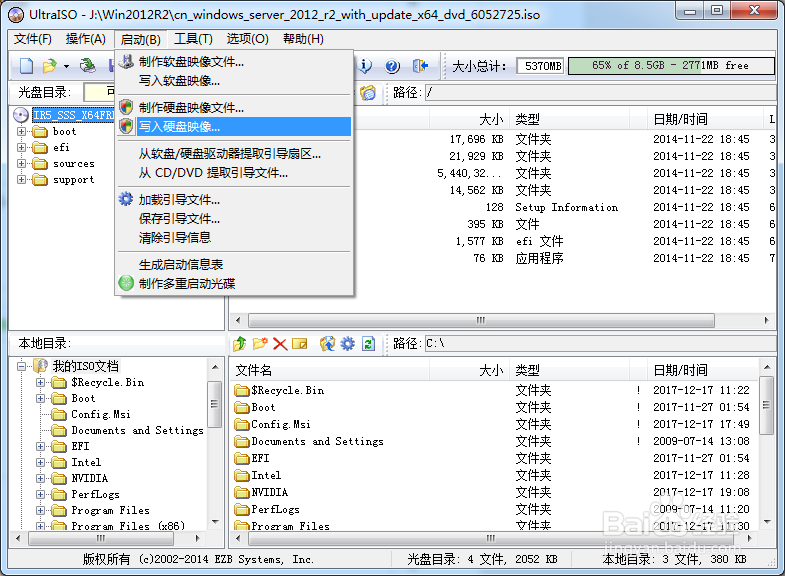
Task: Click the local path field showing C:\
Action: (600, 344)
